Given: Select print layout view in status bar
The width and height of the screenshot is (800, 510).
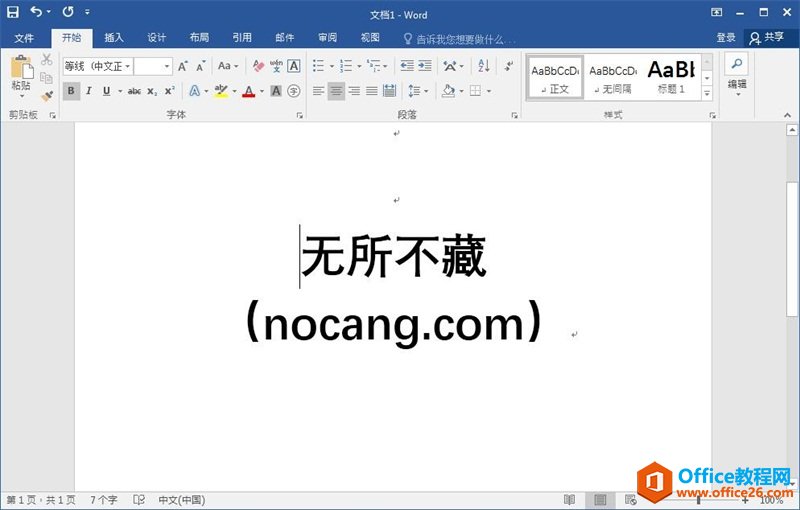Looking at the screenshot, I should coord(600,500).
